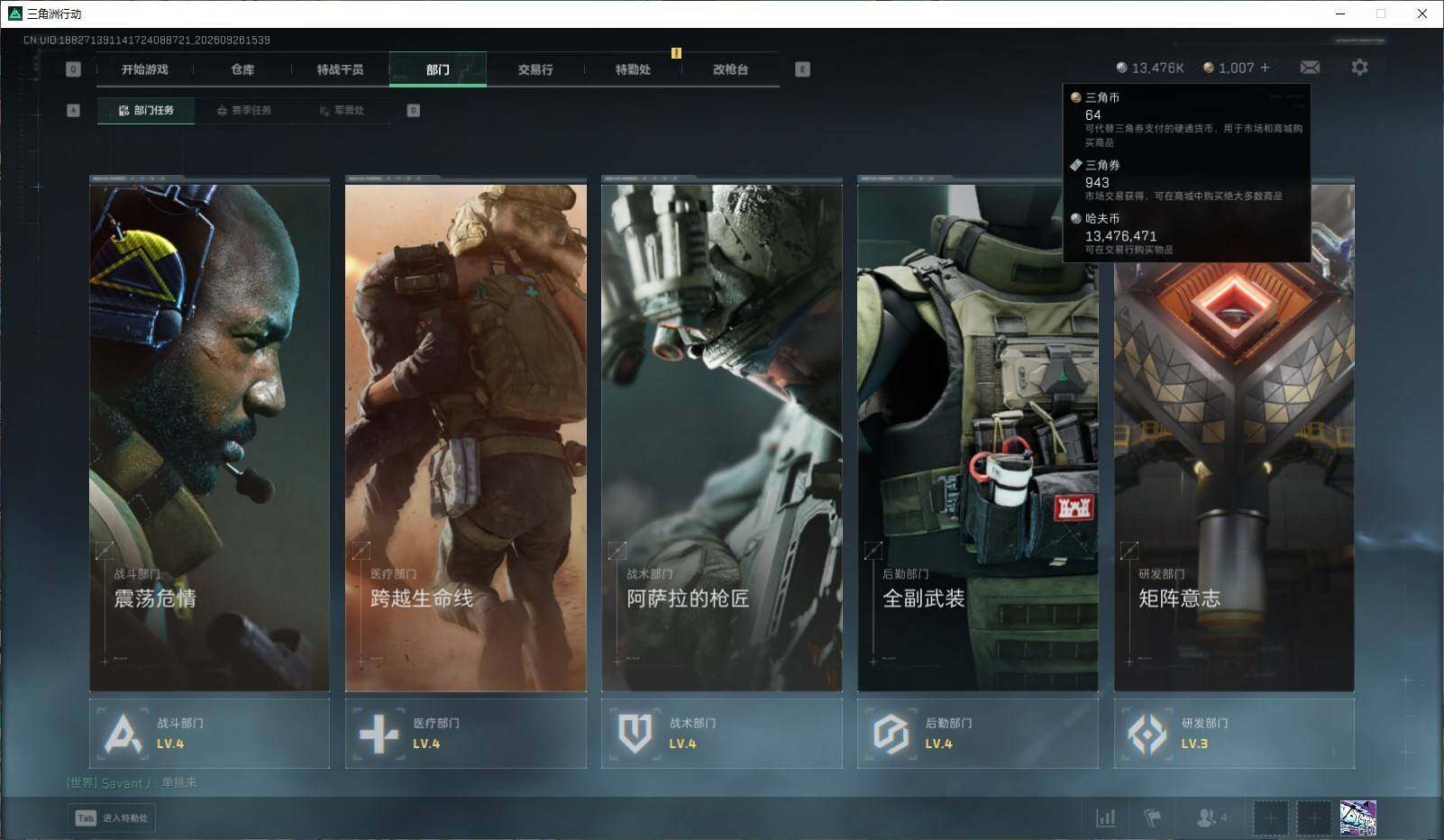
Task: Open the player avatar profile
Action: [1358, 818]
